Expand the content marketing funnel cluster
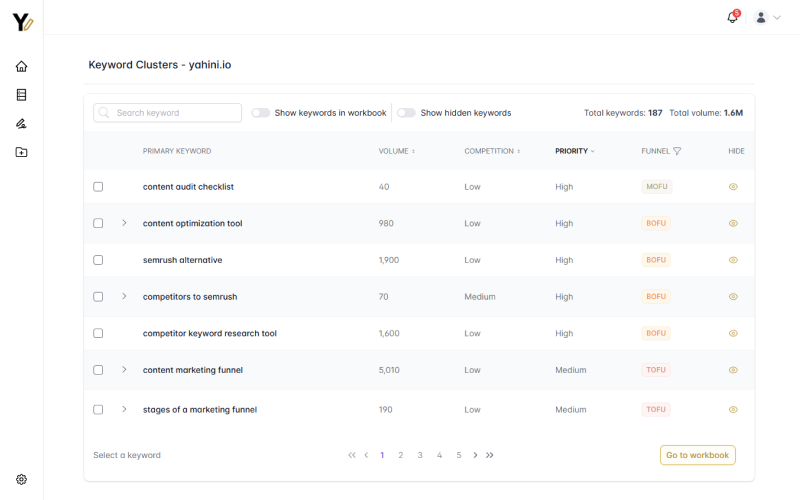 (x=124, y=369)
